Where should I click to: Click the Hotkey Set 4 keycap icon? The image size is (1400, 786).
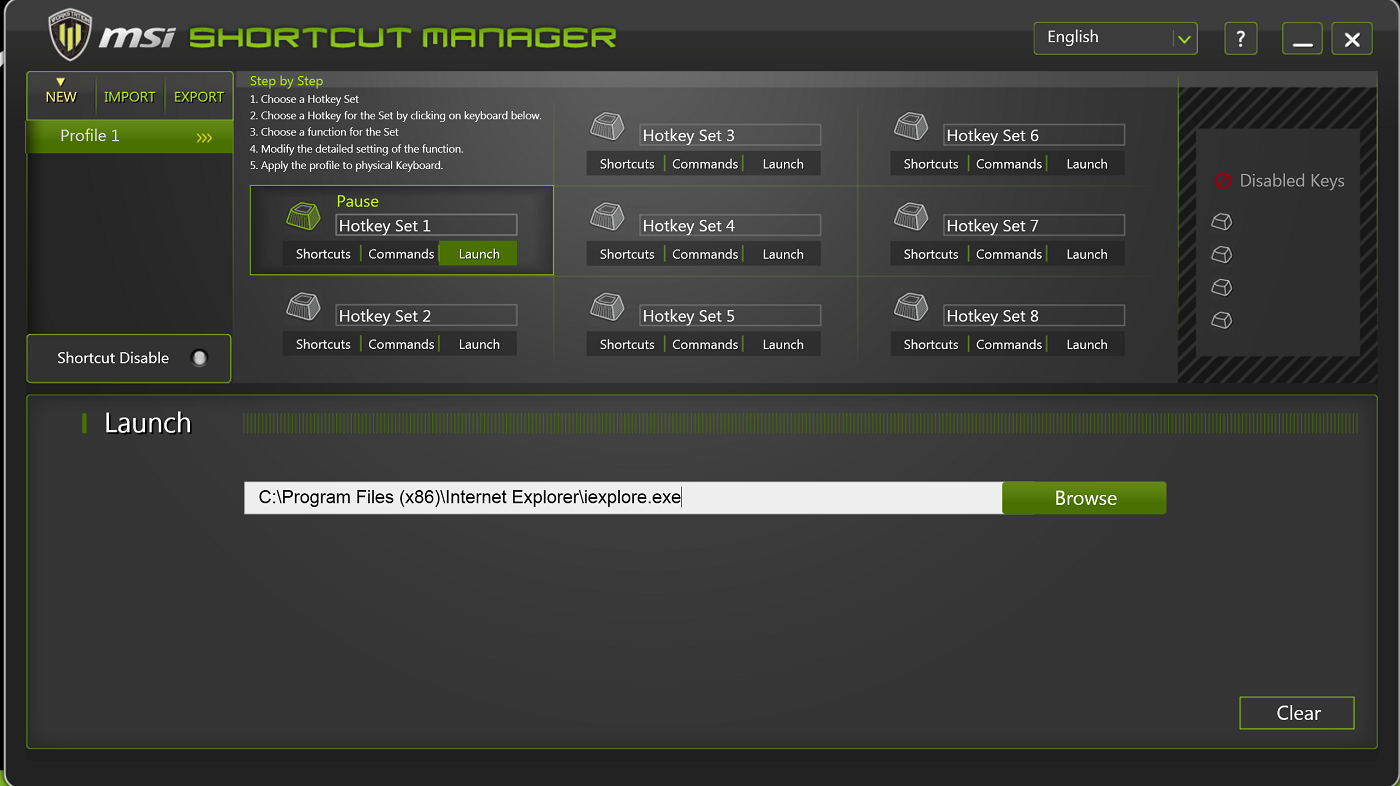[607, 215]
